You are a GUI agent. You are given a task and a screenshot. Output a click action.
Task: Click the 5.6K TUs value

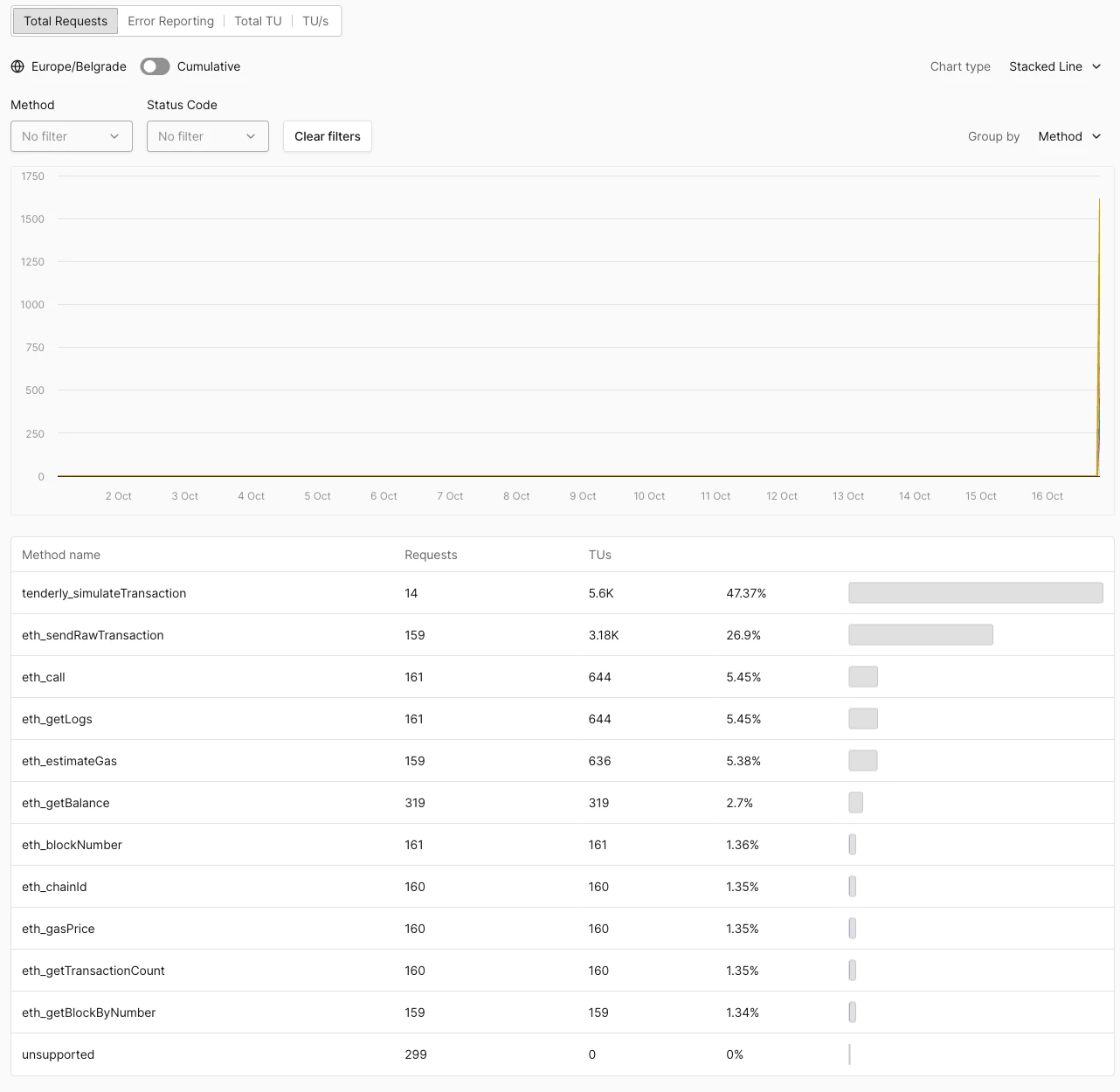(601, 593)
